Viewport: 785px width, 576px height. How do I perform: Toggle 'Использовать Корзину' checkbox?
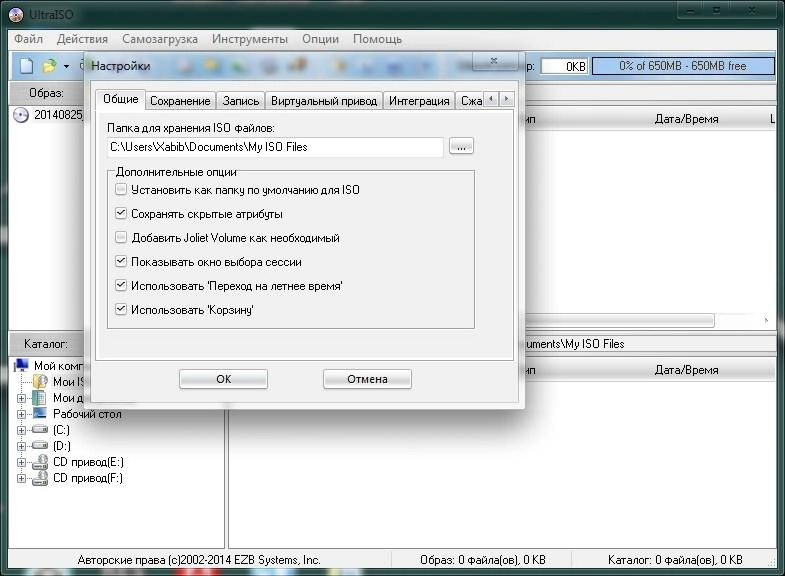(121, 309)
